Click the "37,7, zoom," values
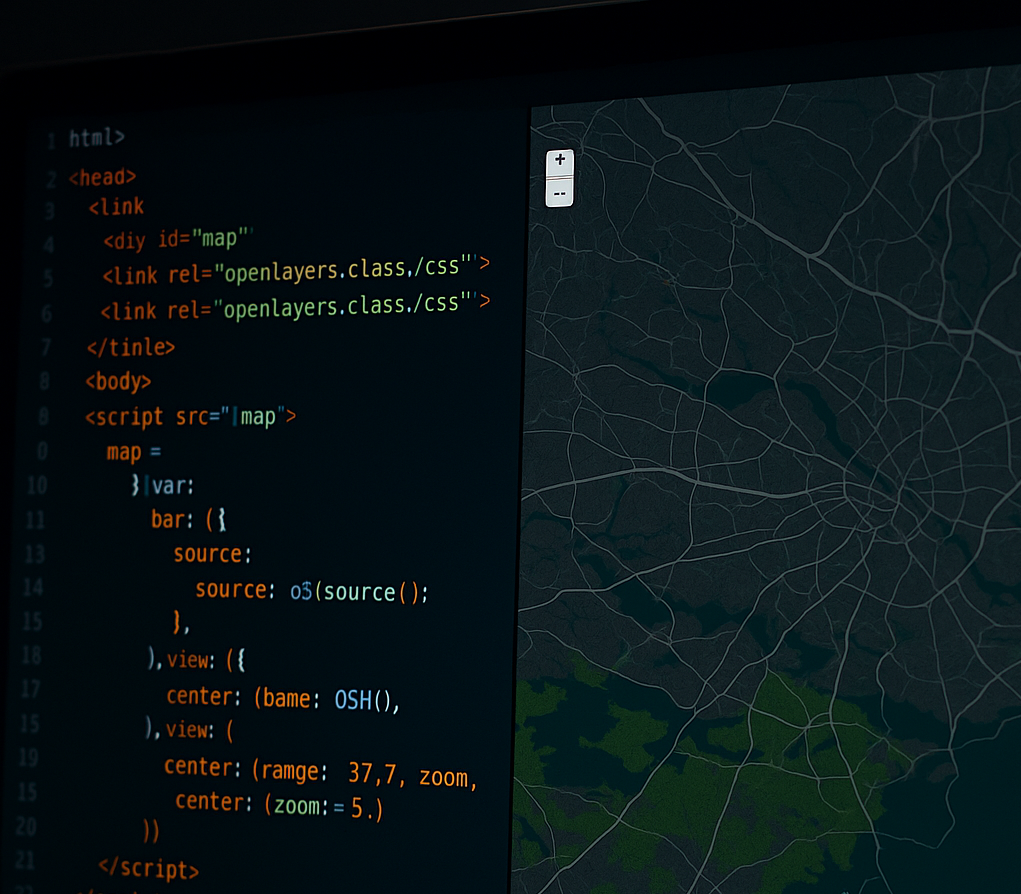The height and width of the screenshot is (894, 1021). [x=412, y=775]
